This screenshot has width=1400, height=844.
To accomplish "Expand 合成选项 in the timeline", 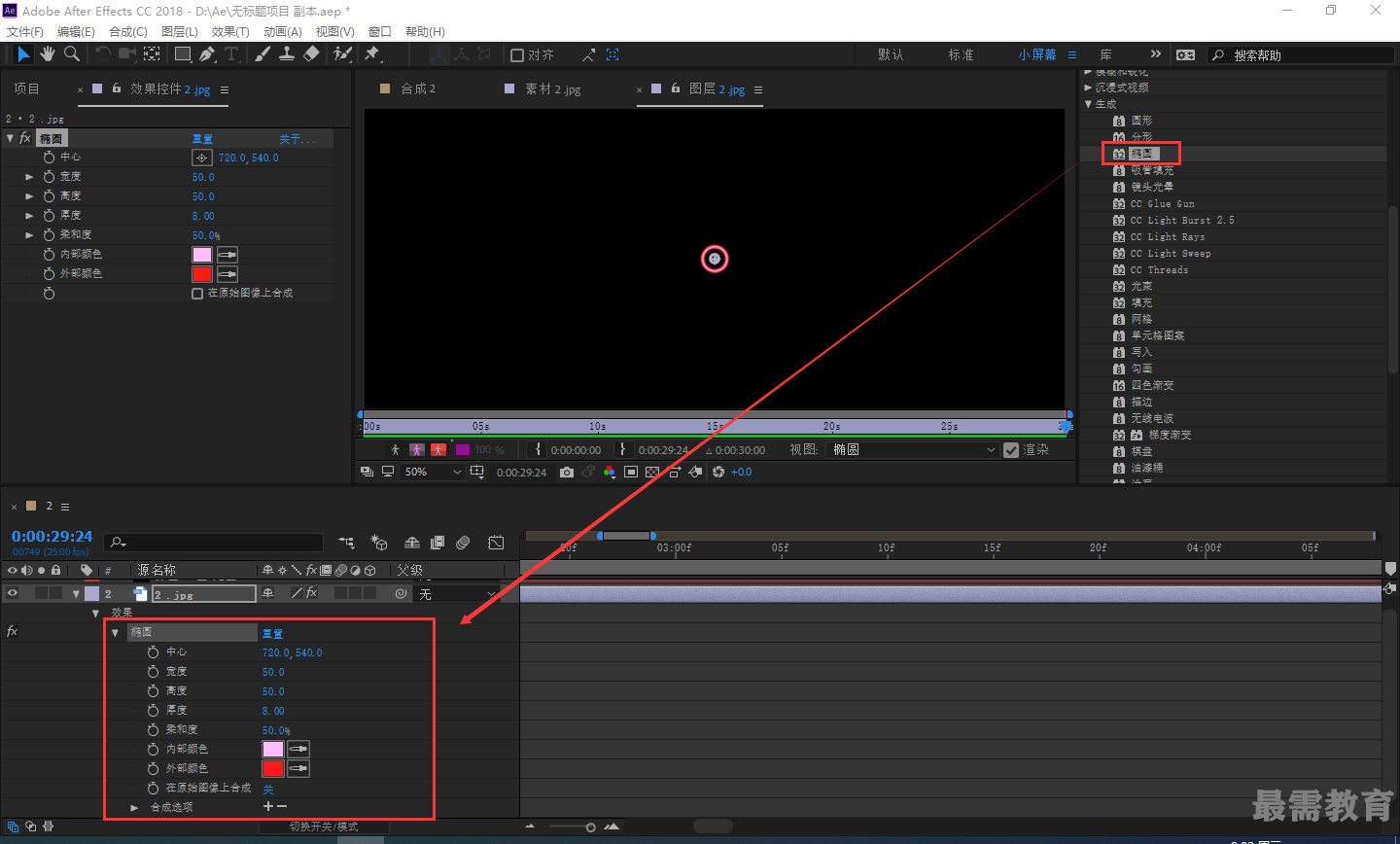I will [x=134, y=808].
